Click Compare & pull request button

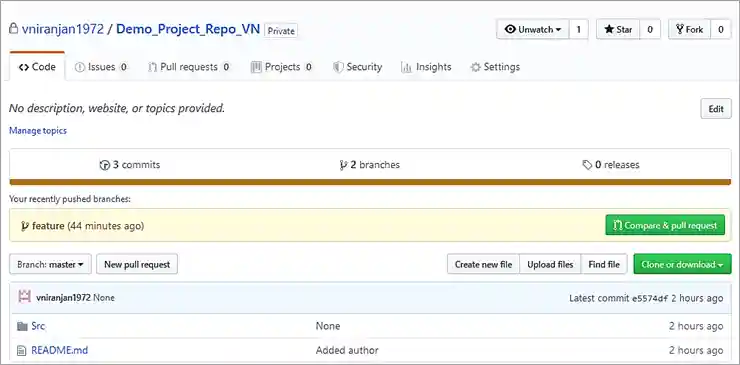click(664, 226)
